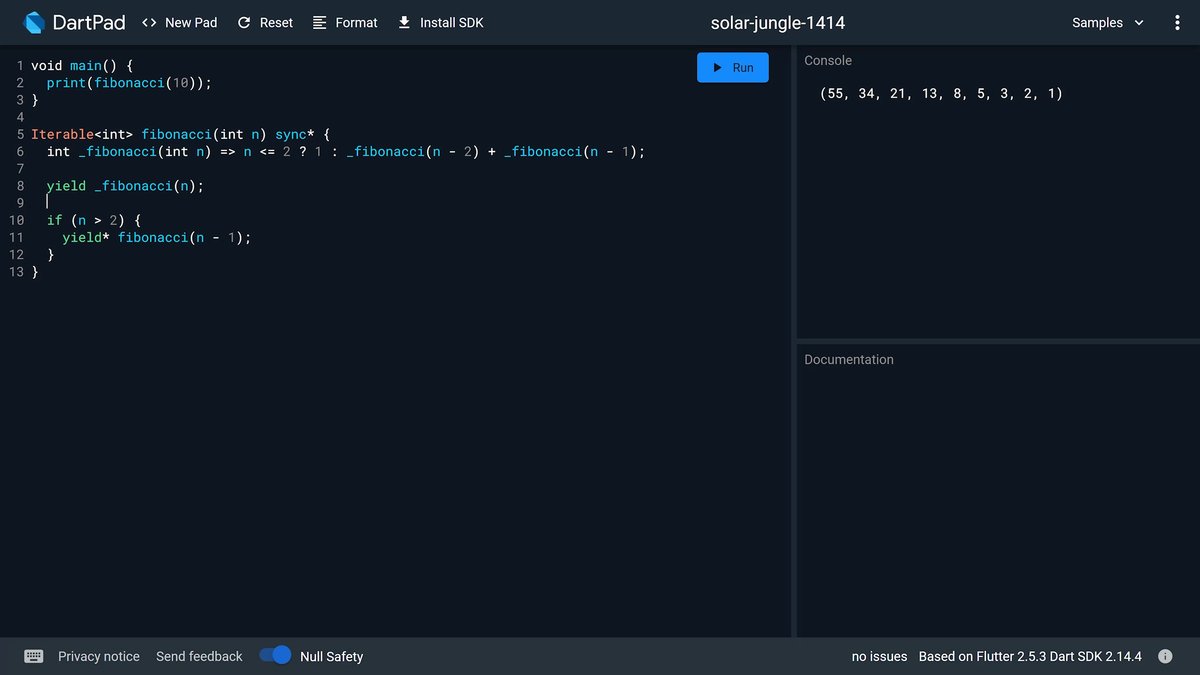The width and height of the screenshot is (1200, 675).
Task: Select the Console panel header
Action: point(828,61)
